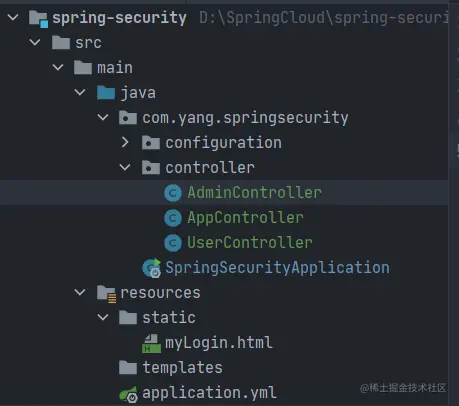Click the spring-security module icon
459x406 pixels.
coord(38,19)
